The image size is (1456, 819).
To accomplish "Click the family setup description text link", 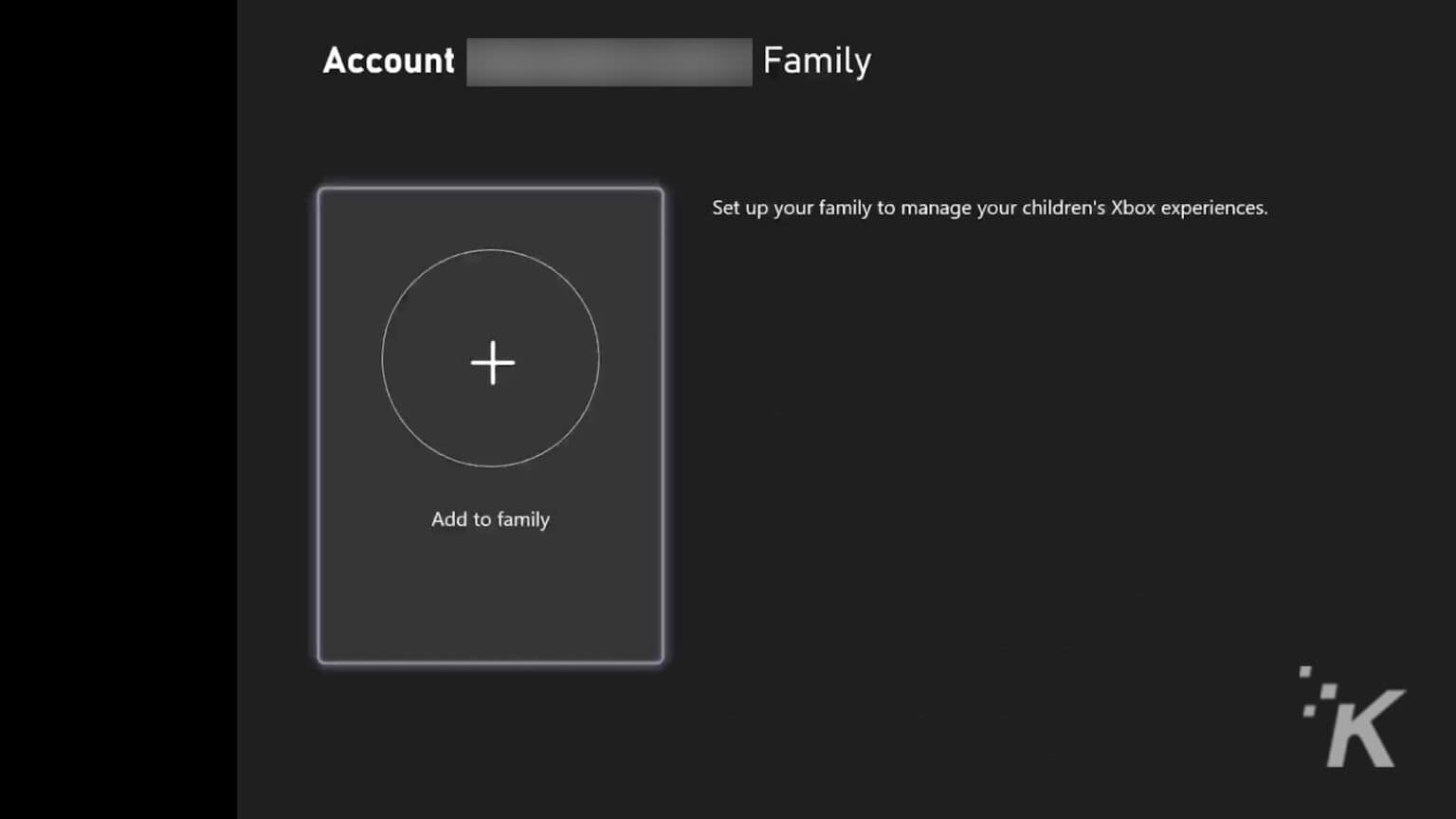I will (x=989, y=207).
